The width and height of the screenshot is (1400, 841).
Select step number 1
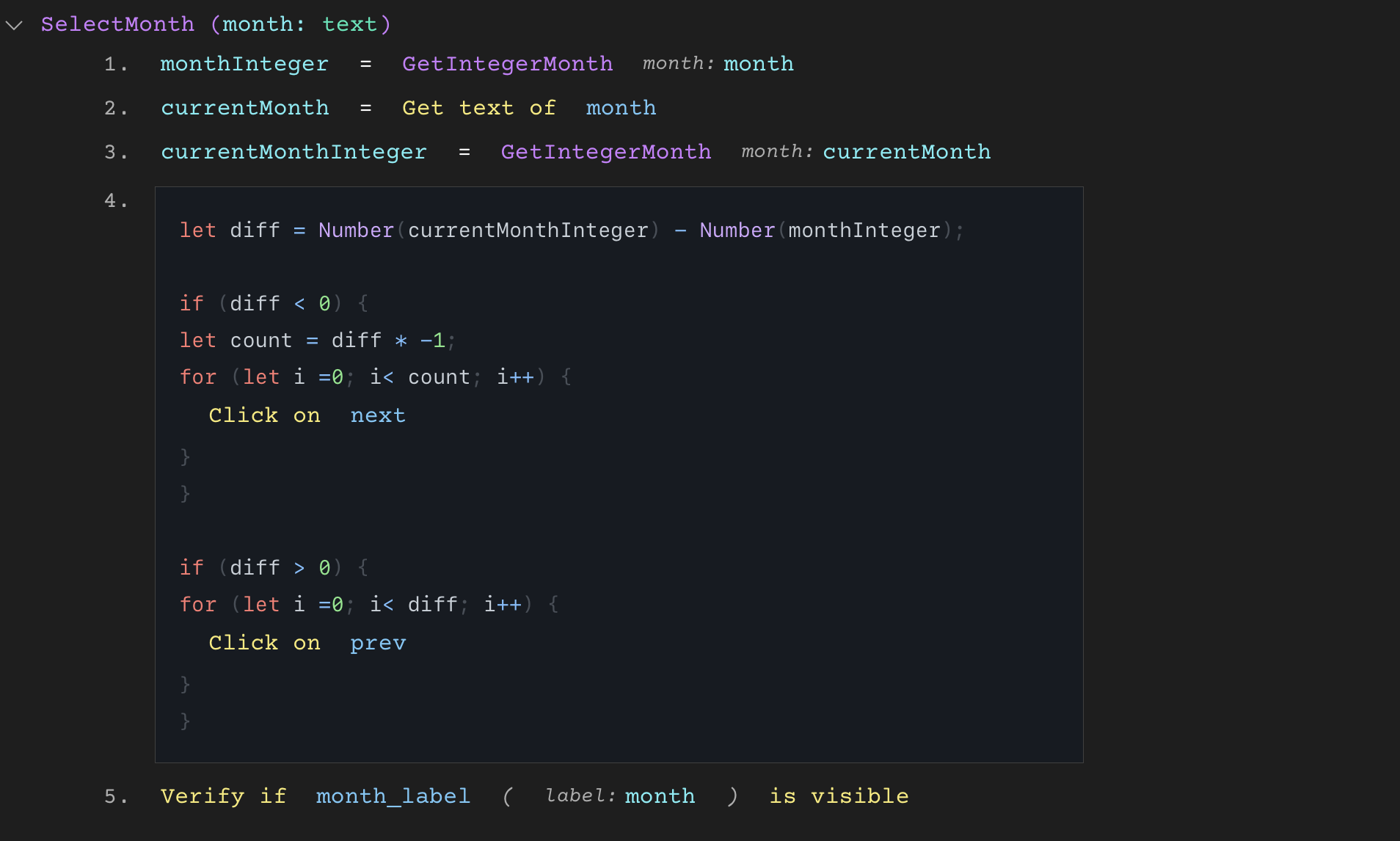[x=114, y=65]
